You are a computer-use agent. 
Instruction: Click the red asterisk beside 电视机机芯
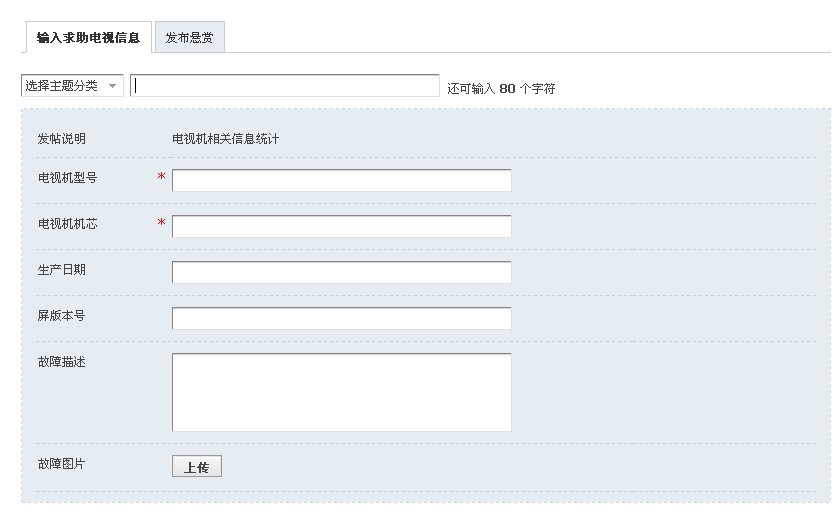(161, 223)
